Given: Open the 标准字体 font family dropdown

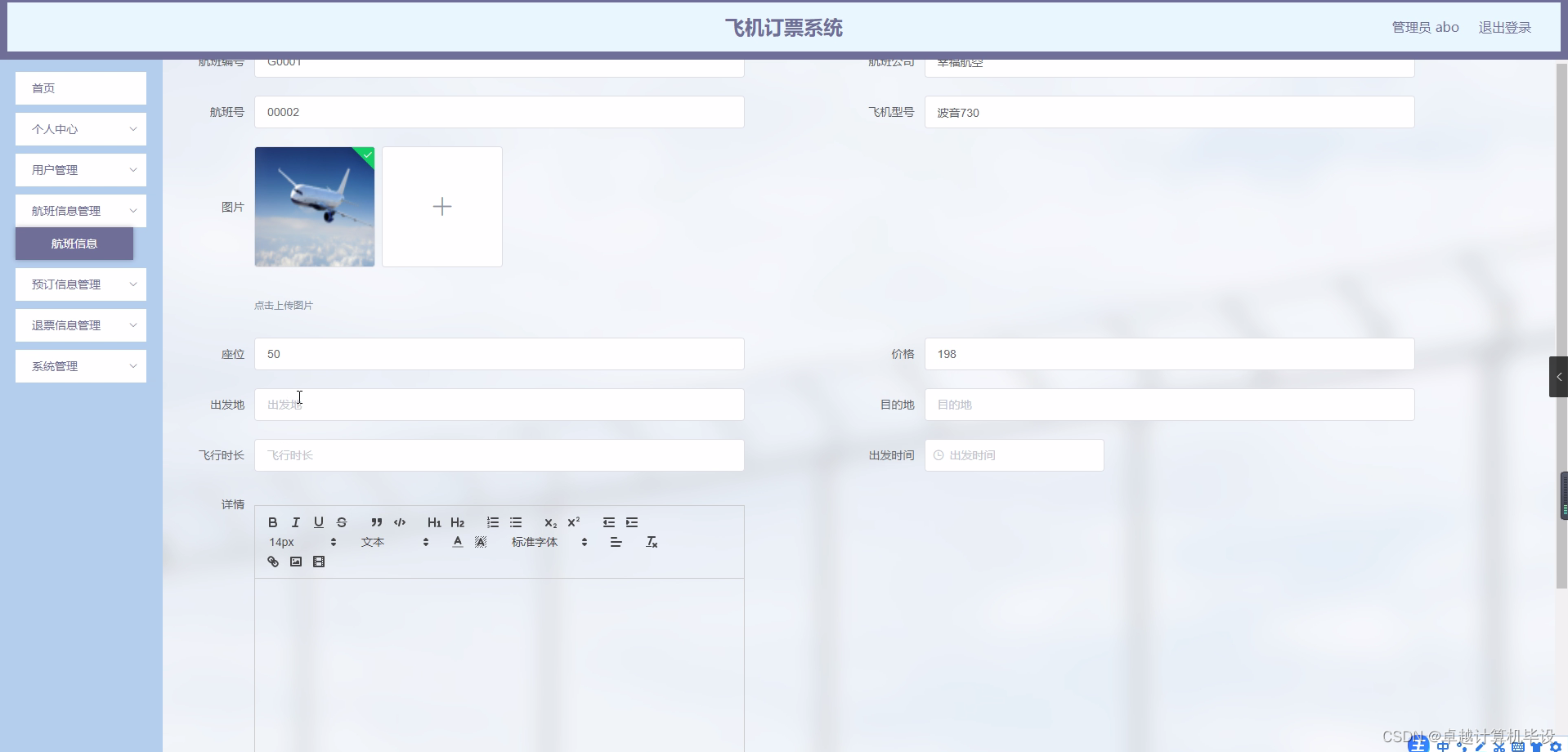Looking at the screenshot, I should (x=542, y=541).
